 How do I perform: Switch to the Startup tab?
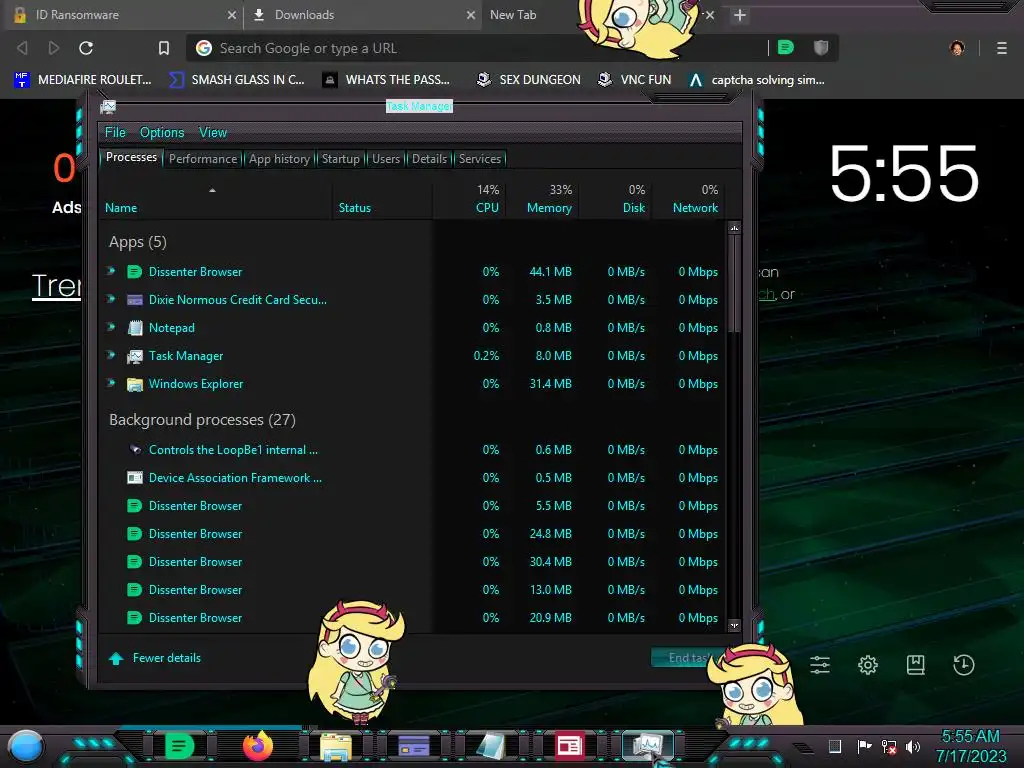click(340, 159)
